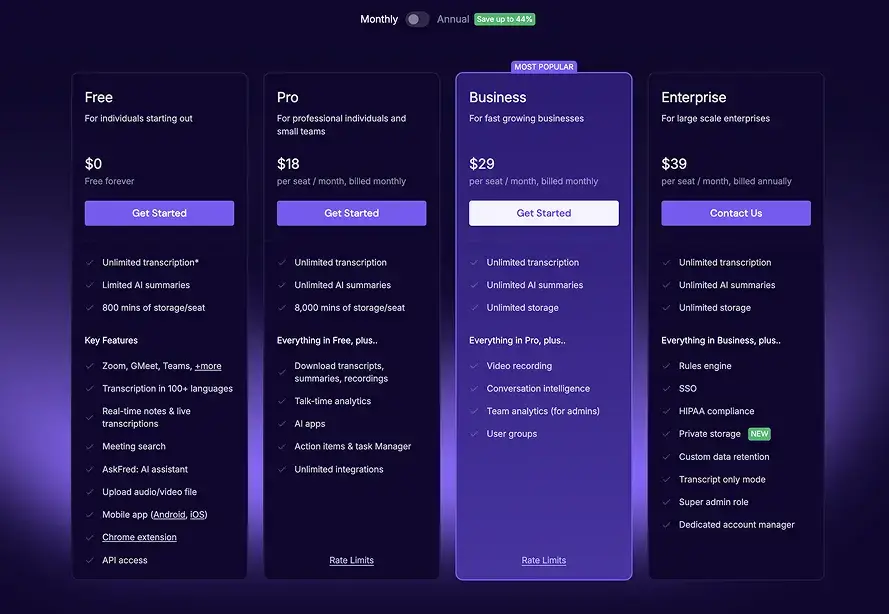
Task: Select the "Monthly" billing label
Action: pyautogui.click(x=381, y=18)
